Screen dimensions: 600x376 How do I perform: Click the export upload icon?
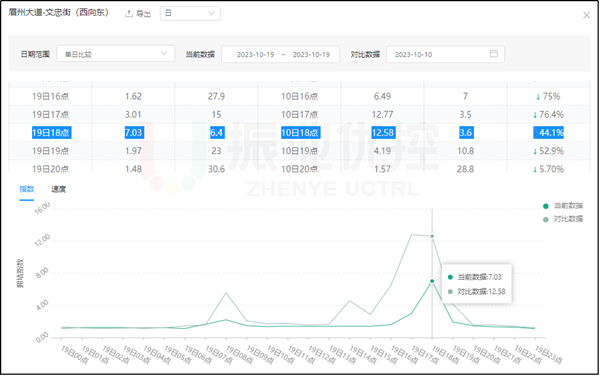pyautogui.click(x=129, y=13)
